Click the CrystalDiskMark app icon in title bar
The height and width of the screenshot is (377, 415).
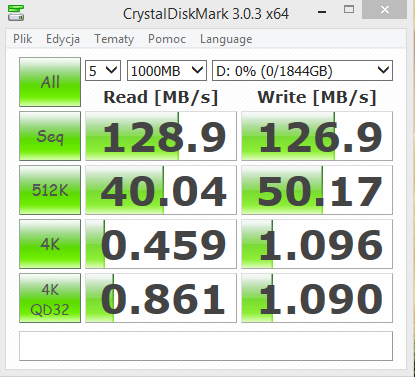click(16, 13)
